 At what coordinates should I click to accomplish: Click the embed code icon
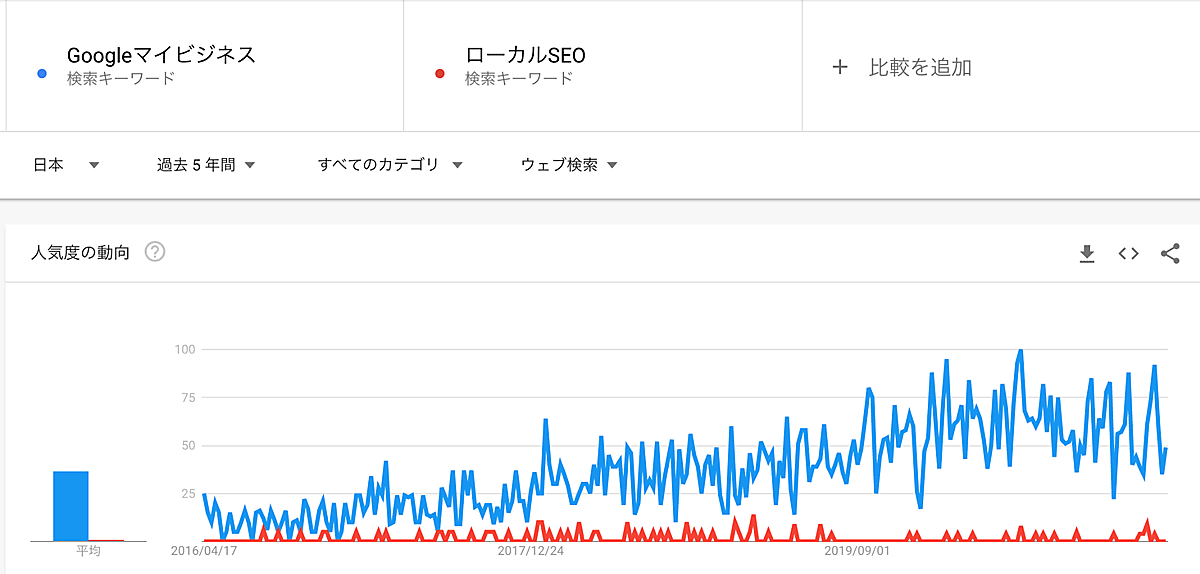pyautogui.click(x=1128, y=254)
